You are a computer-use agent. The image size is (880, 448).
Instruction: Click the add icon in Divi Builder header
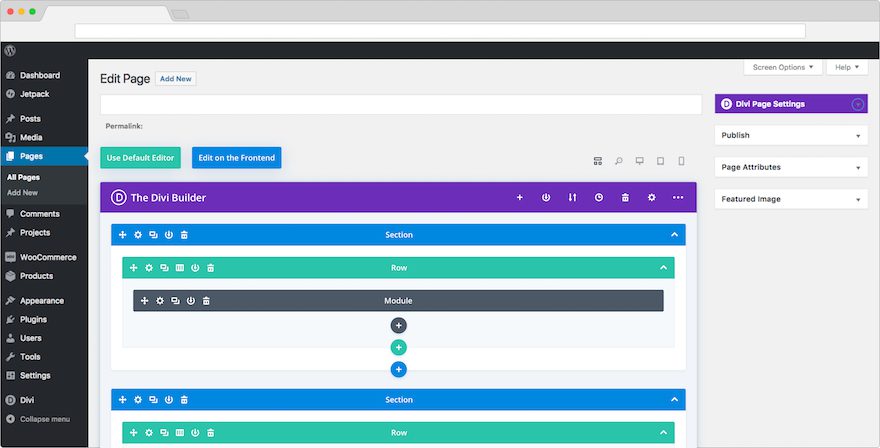click(520, 198)
